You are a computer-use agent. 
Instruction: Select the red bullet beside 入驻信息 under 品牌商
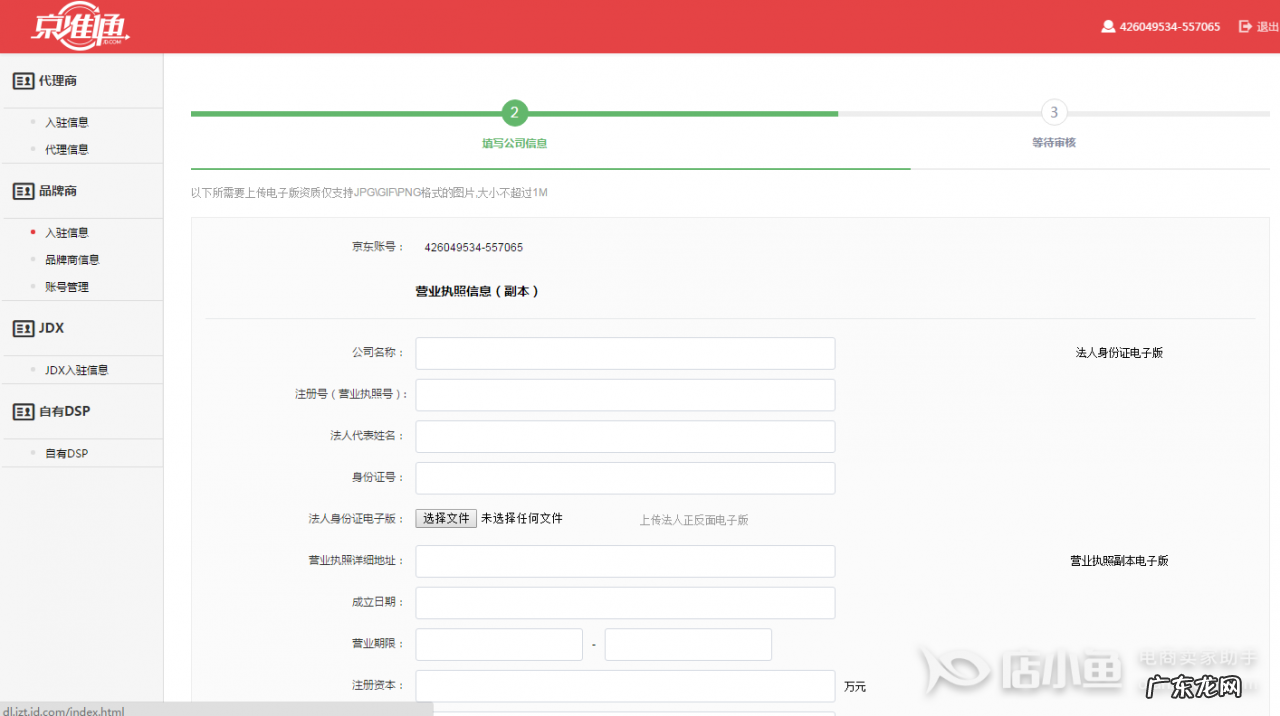pos(32,232)
